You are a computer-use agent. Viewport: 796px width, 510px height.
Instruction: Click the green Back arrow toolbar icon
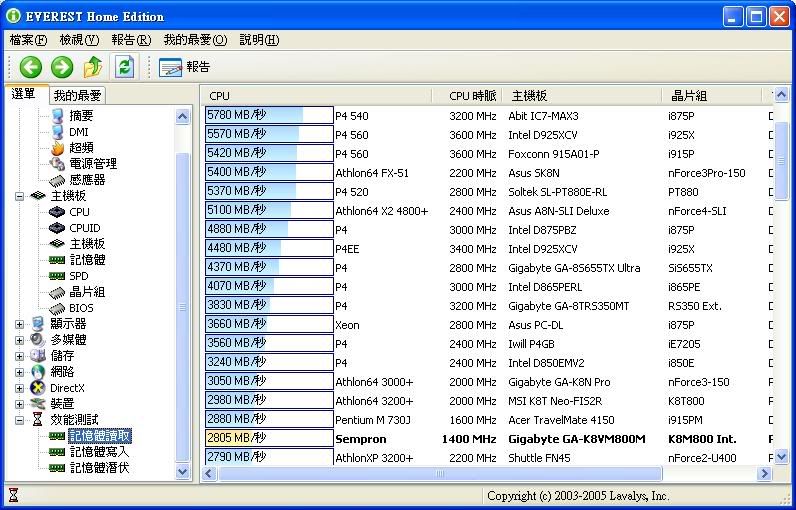30,67
